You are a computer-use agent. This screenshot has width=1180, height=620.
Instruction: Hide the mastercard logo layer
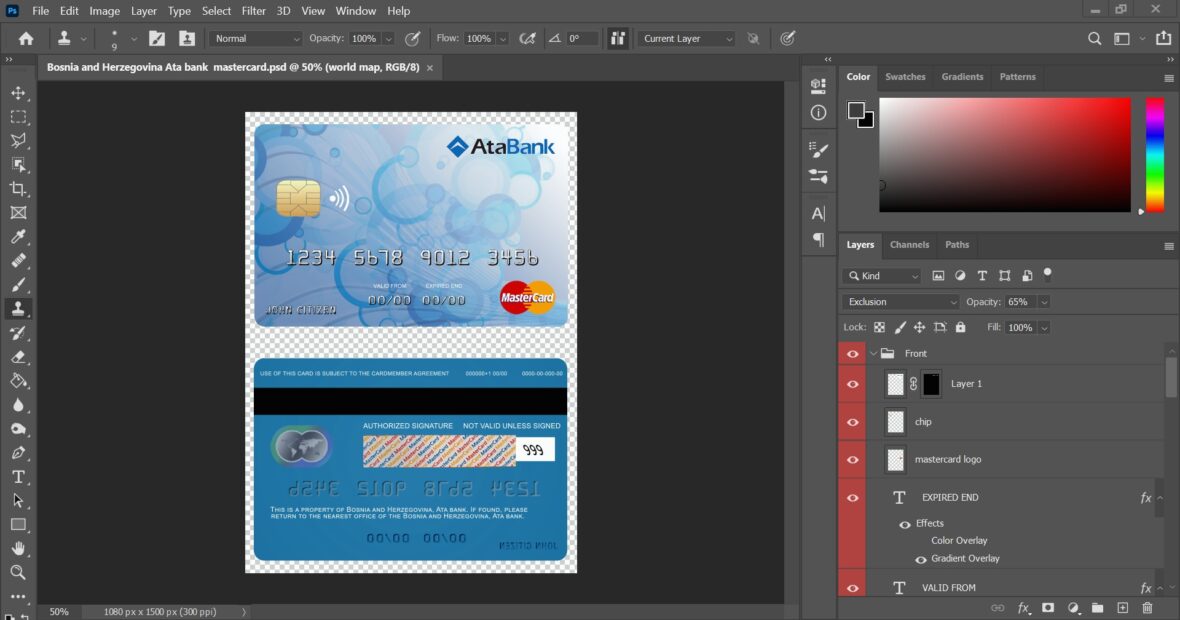click(x=853, y=460)
